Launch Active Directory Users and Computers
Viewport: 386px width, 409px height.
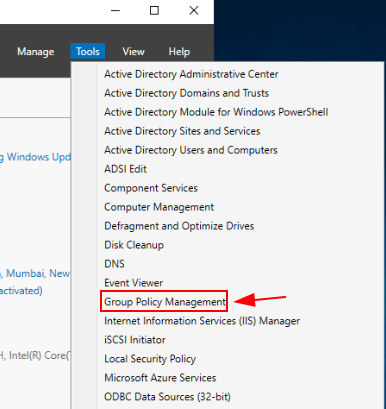click(x=191, y=150)
